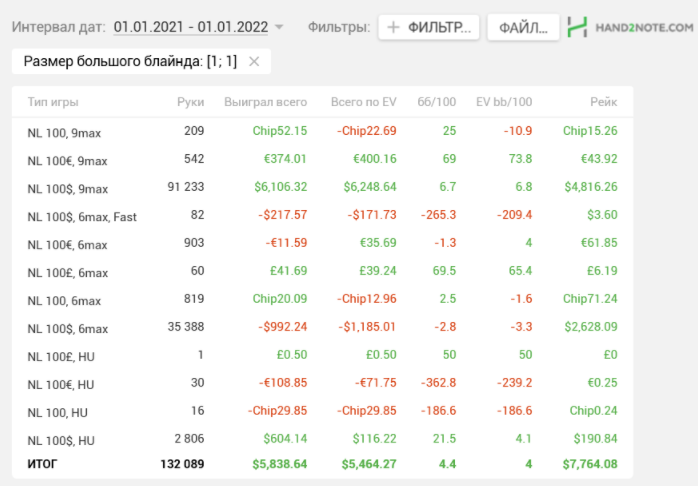
Task: Sort by Тип игры column header
Action: pos(53,102)
